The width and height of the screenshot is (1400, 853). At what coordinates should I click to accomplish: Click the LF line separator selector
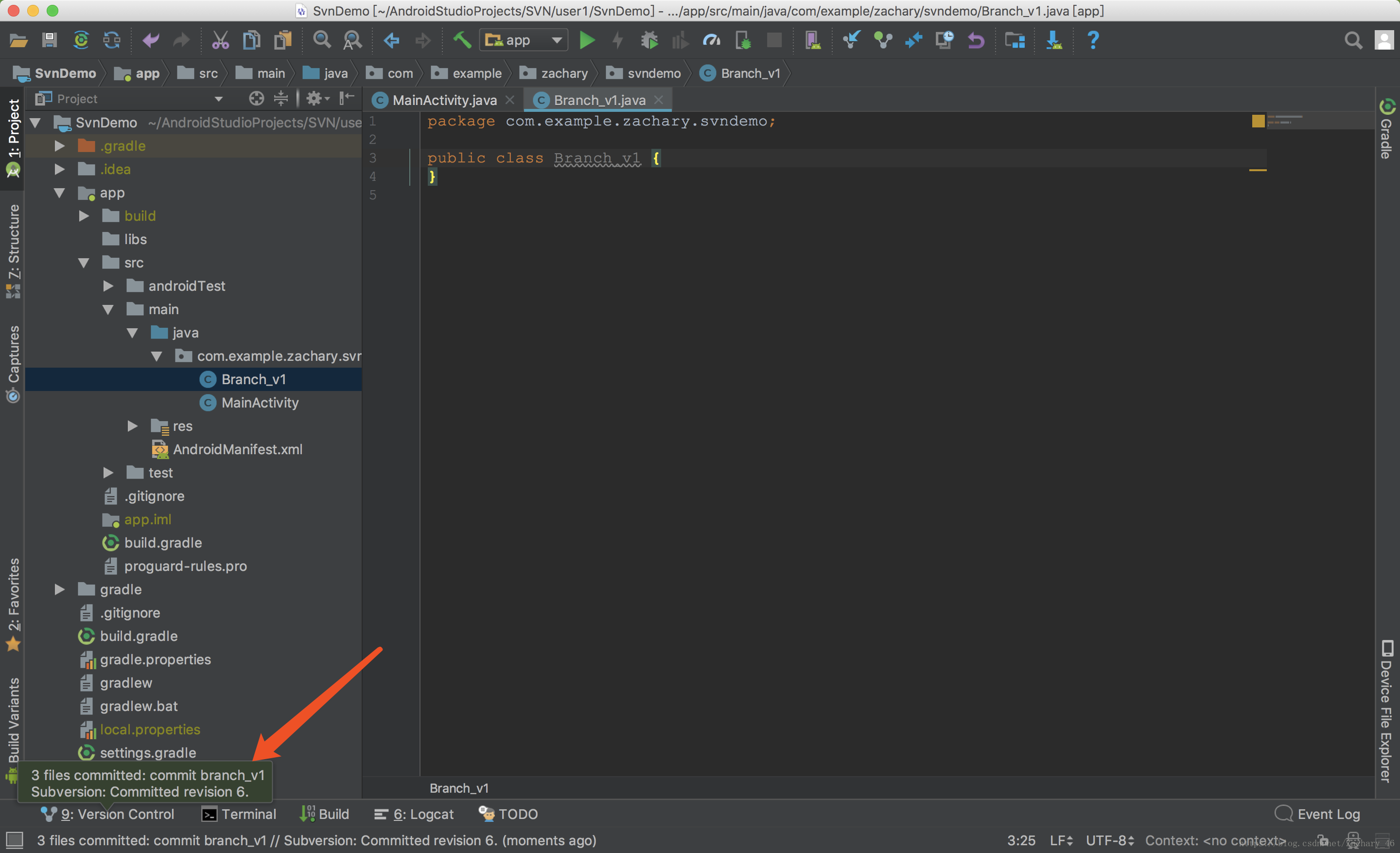click(x=1061, y=840)
